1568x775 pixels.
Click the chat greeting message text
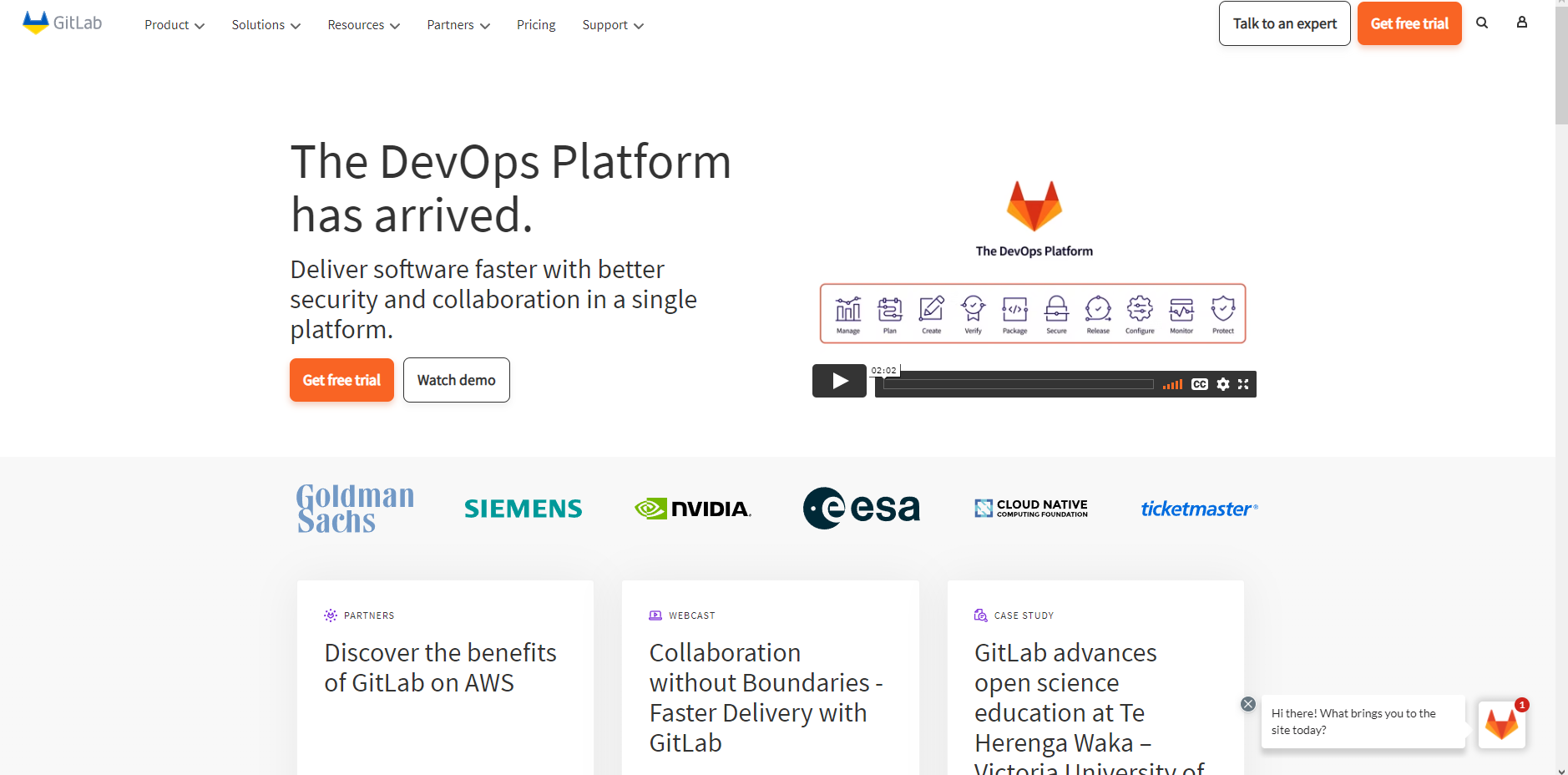(1353, 722)
